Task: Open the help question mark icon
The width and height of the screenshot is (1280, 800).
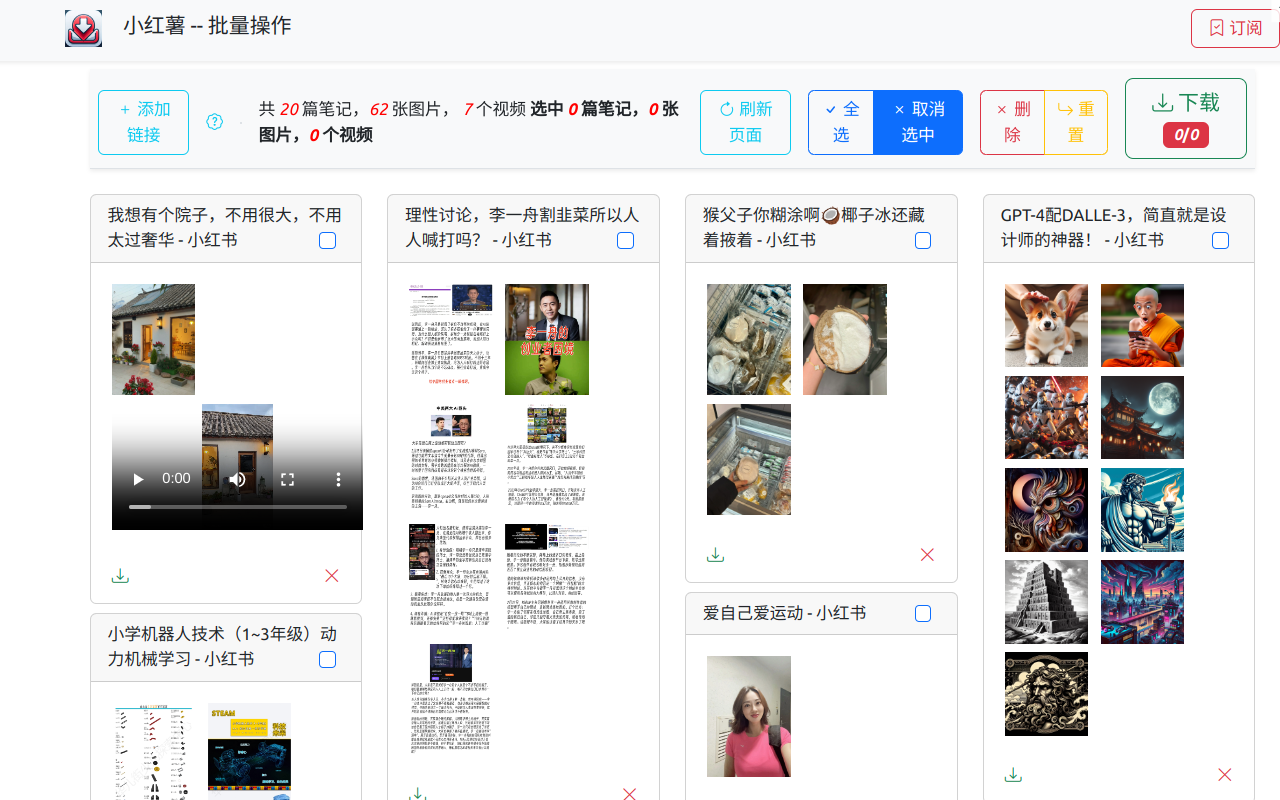Action: coord(215,120)
